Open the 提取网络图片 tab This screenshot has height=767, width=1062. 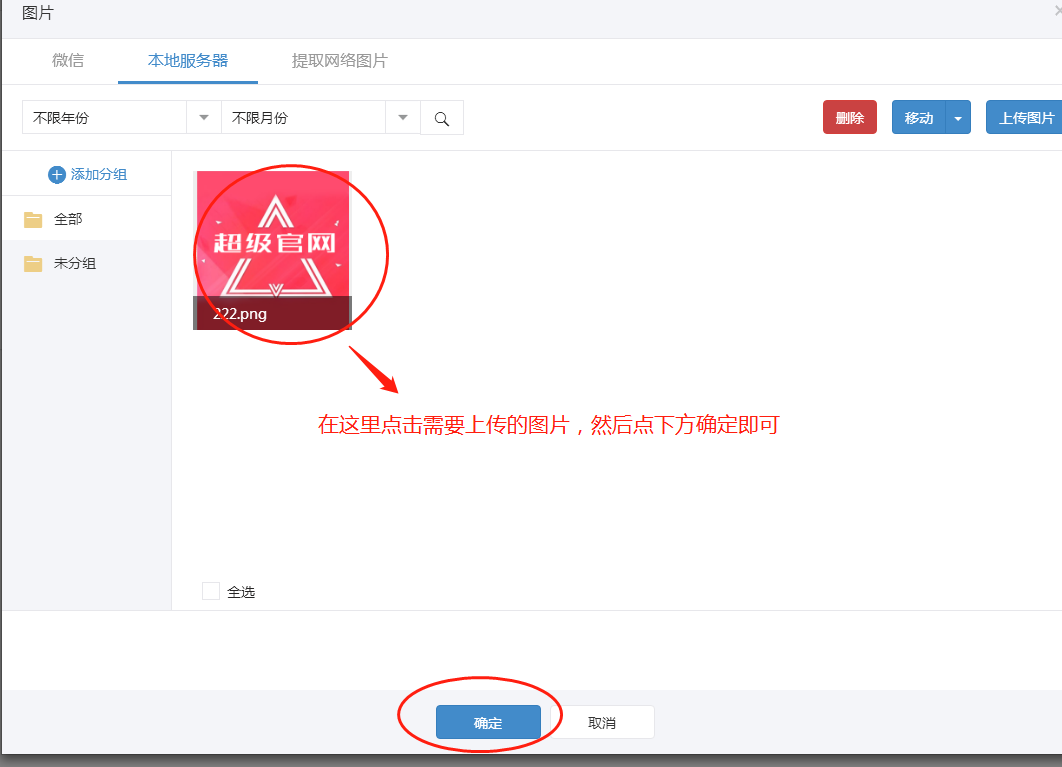pos(339,61)
